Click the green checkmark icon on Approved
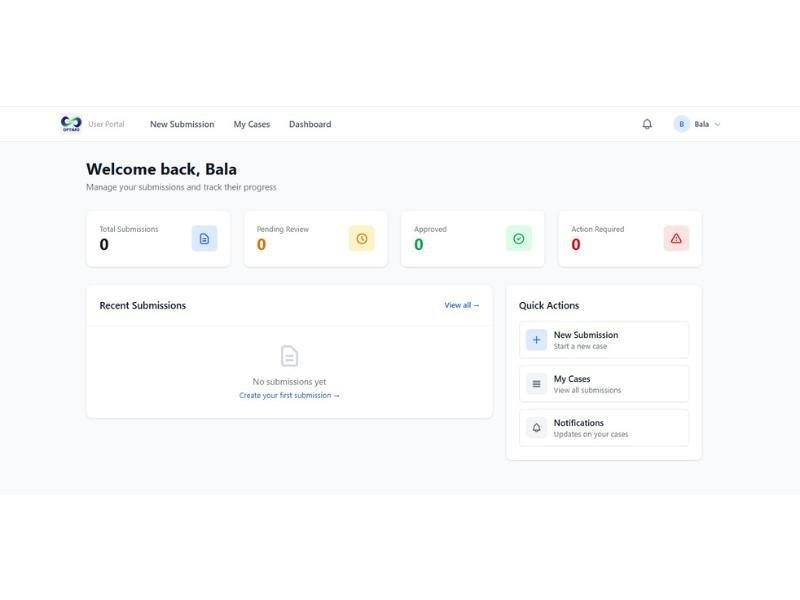 pos(518,239)
